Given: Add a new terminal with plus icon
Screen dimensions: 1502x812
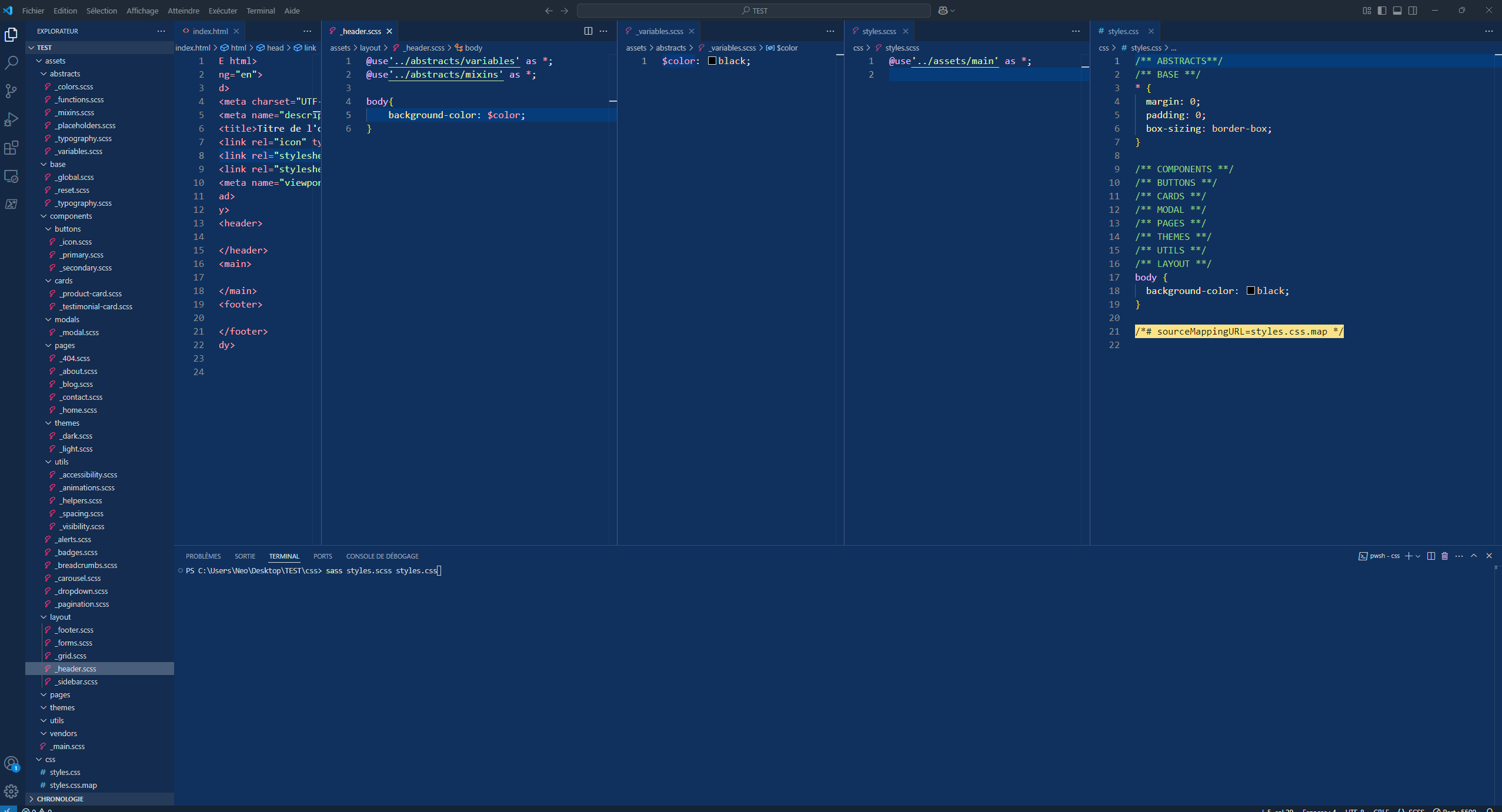Looking at the screenshot, I should (x=1408, y=556).
